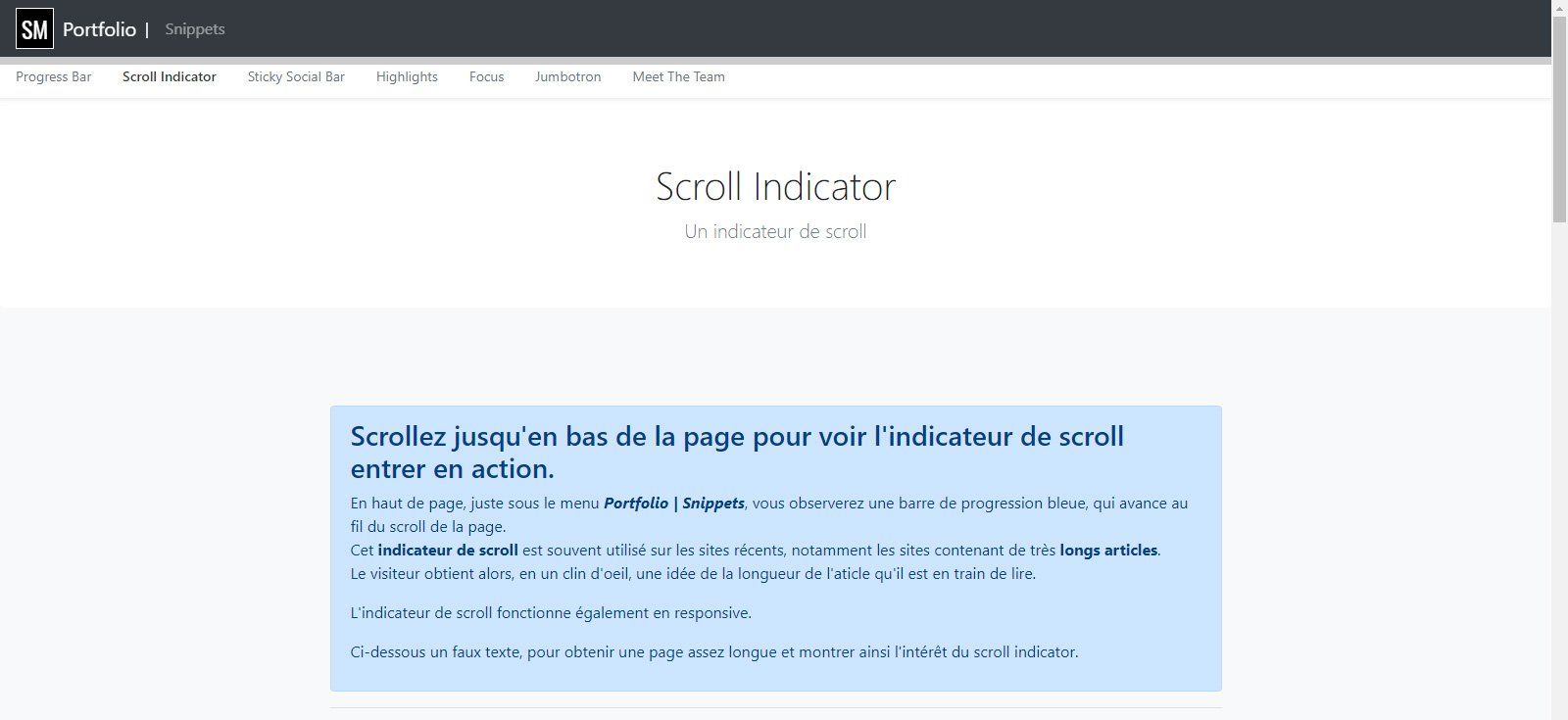Jump to the Focus section
The width and height of the screenshot is (1568, 720).
point(486,76)
